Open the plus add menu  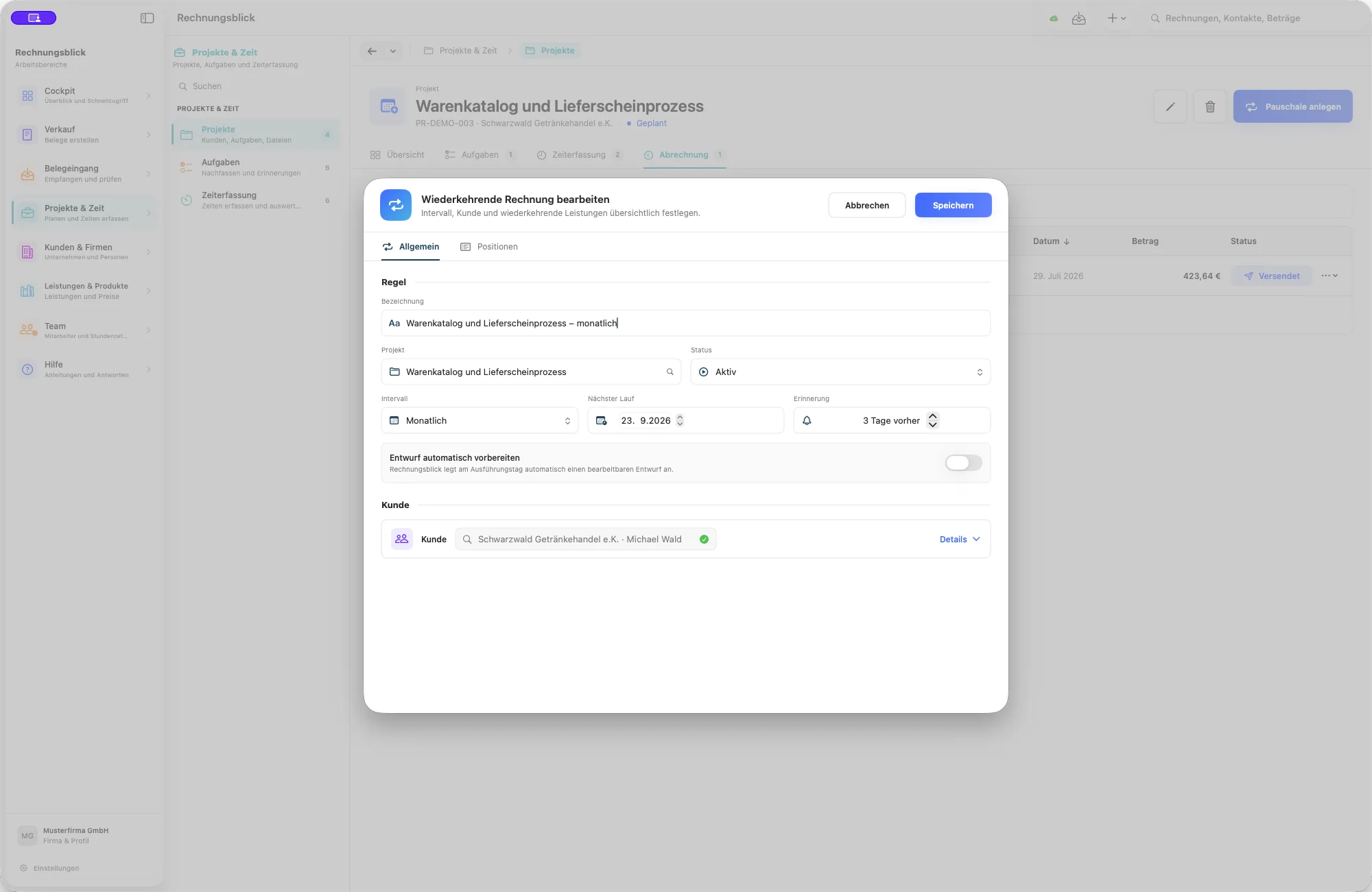(x=1117, y=19)
